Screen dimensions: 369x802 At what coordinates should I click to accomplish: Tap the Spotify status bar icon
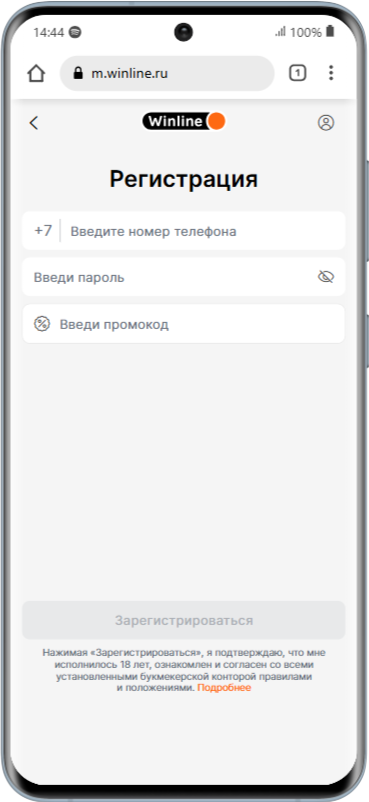click(x=75, y=32)
